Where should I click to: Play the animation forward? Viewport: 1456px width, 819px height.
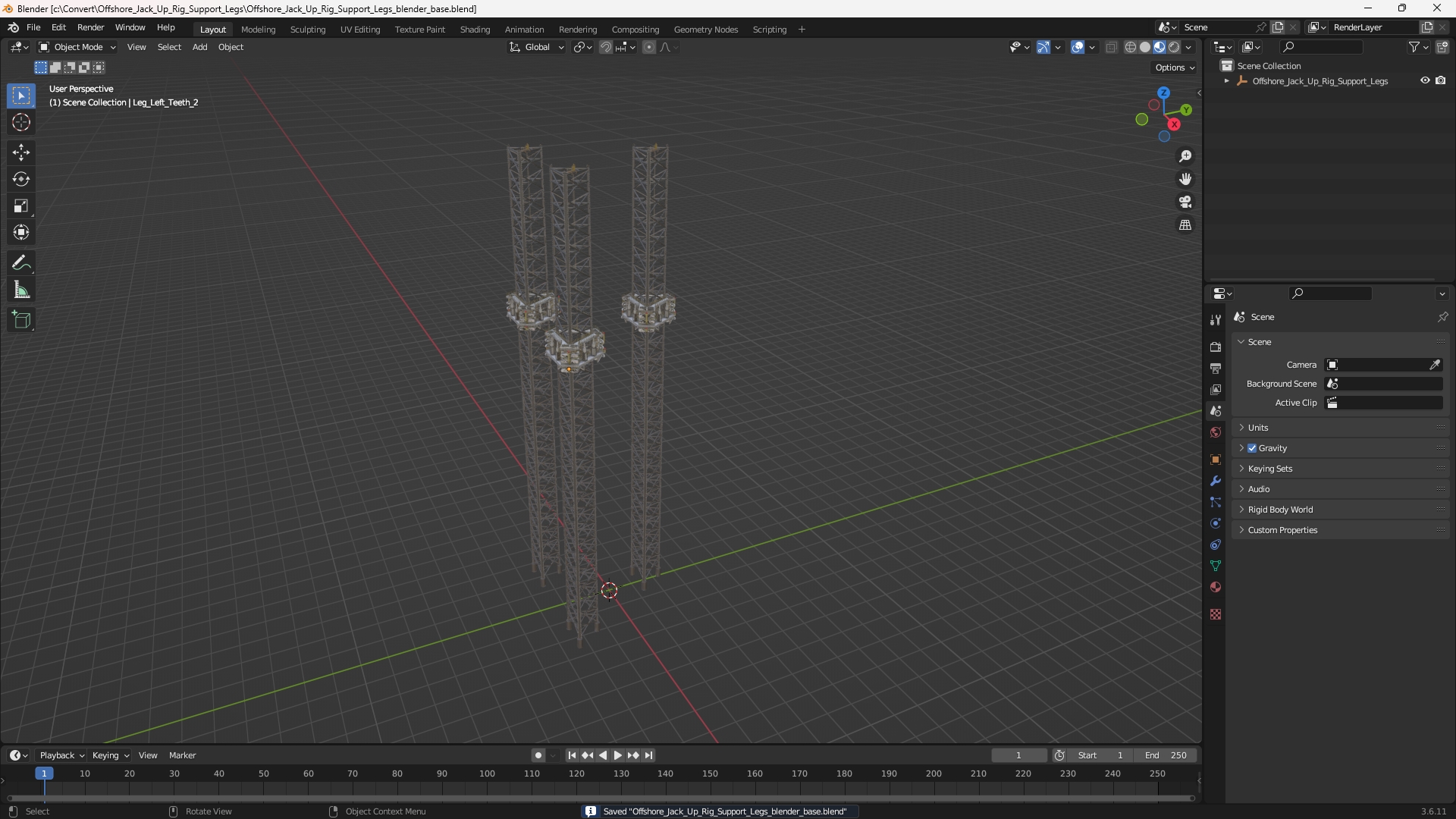[x=618, y=755]
